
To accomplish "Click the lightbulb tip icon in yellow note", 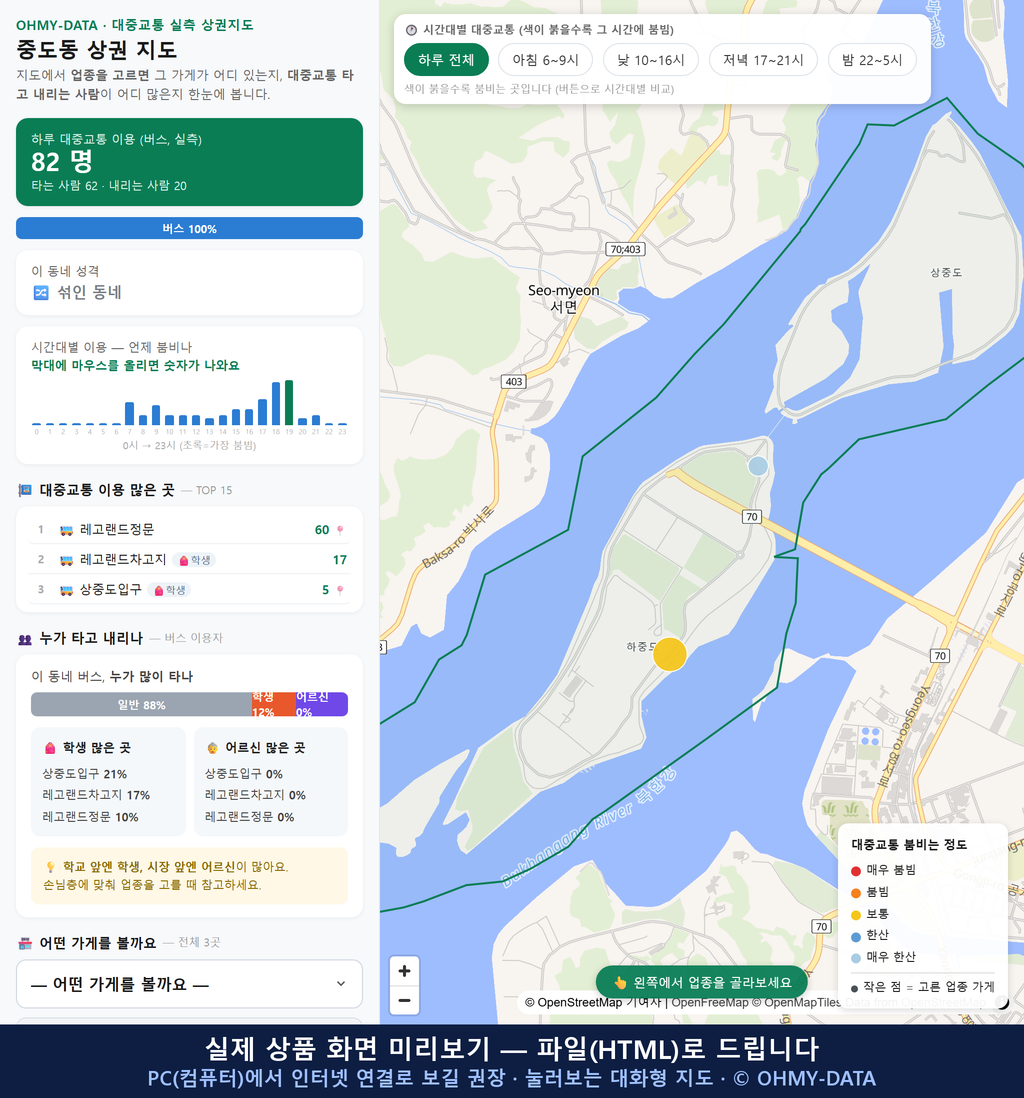I will click(x=50, y=867).
